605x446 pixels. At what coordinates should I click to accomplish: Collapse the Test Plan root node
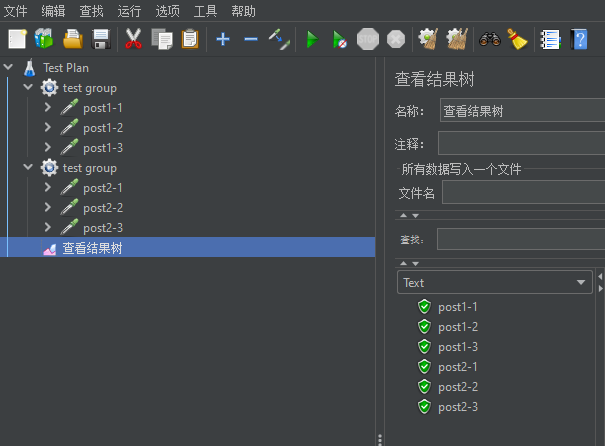(8, 67)
